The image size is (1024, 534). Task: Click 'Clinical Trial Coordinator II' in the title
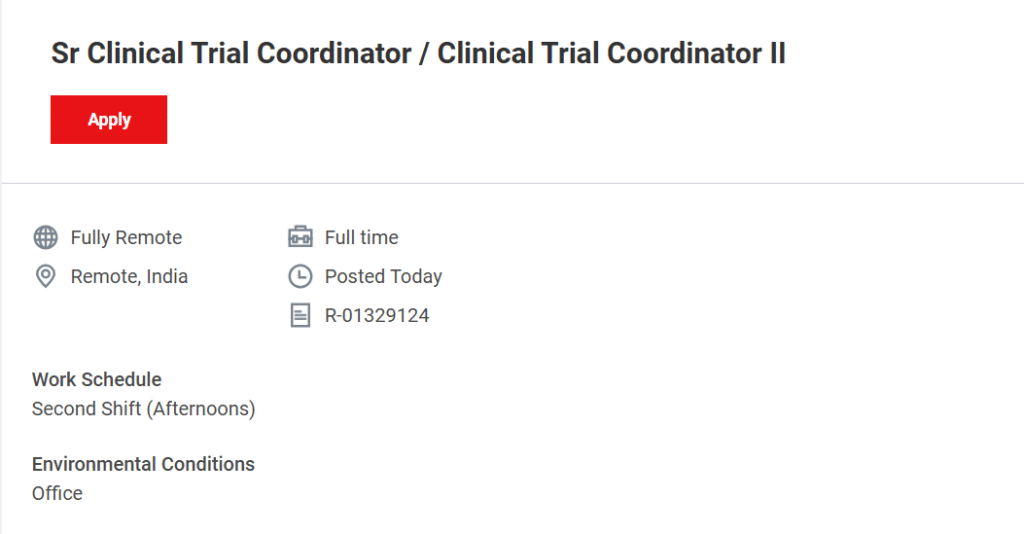pos(611,54)
